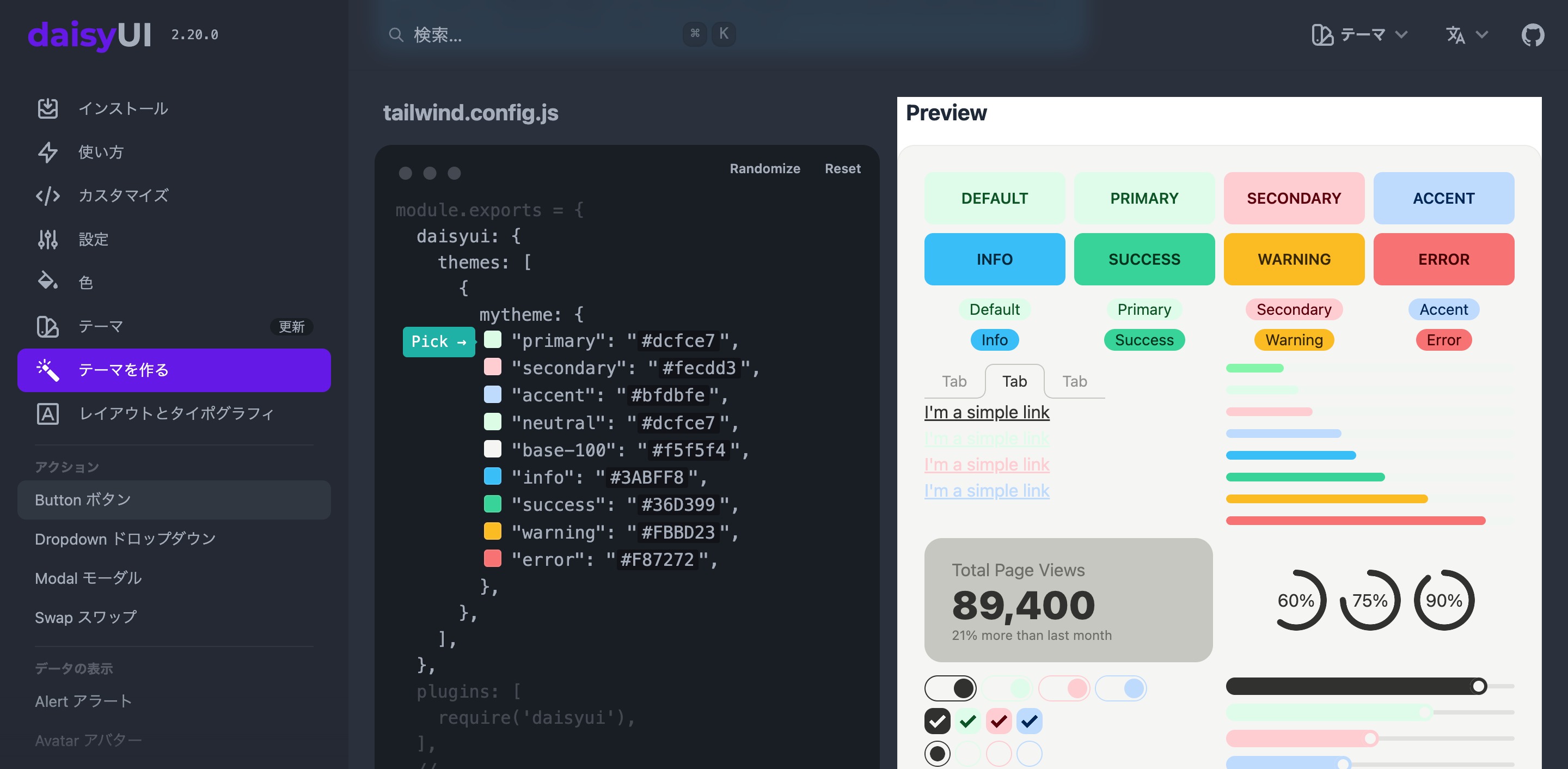Image resolution: width=1568 pixels, height=769 pixels.
Task: Click the blue simple link
Action: tap(987, 491)
